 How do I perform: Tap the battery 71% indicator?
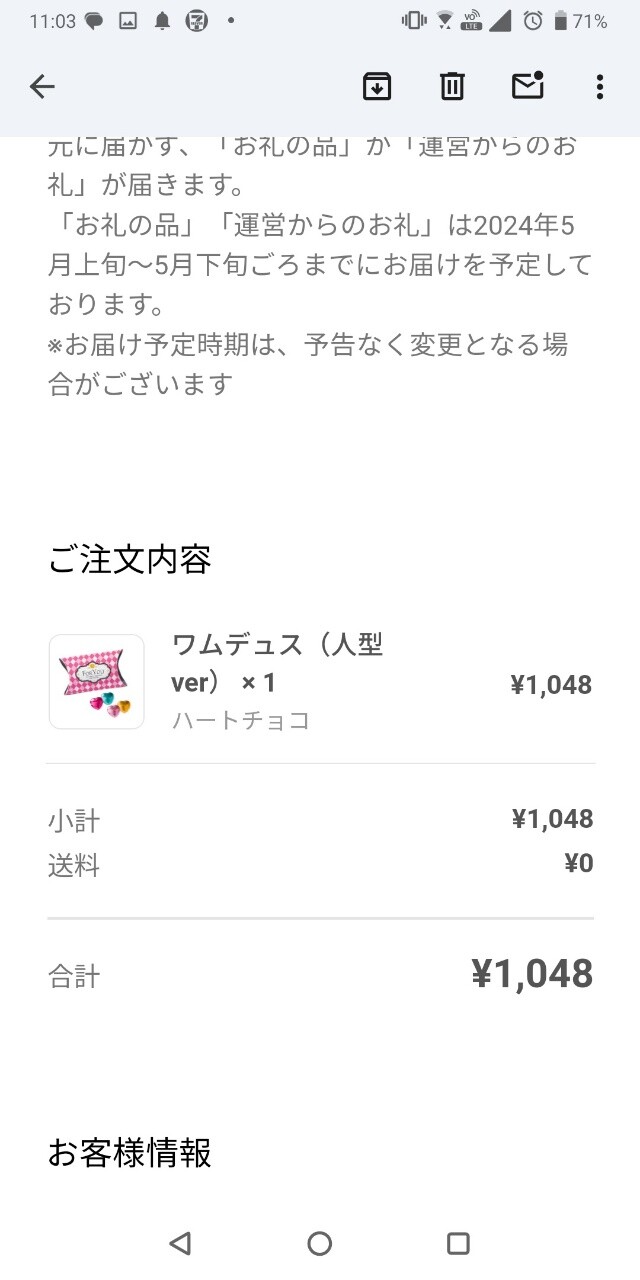[581, 21]
